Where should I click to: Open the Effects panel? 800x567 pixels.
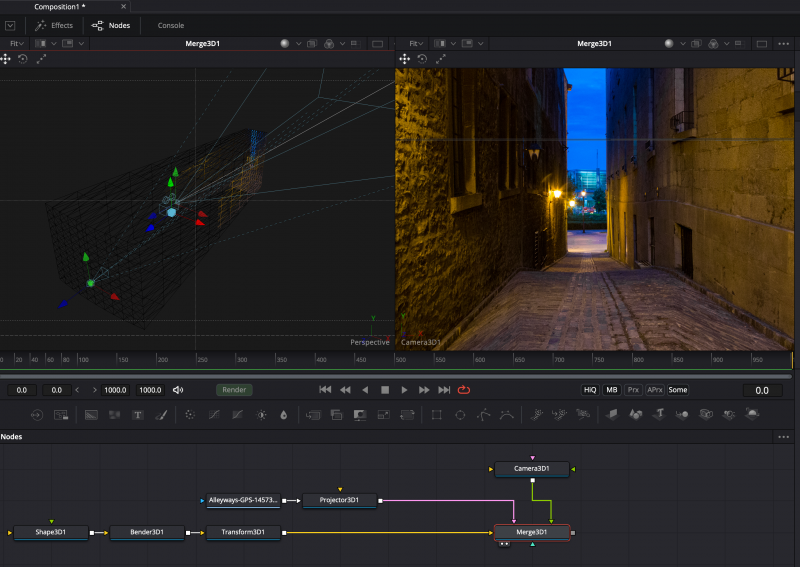tap(55, 25)
